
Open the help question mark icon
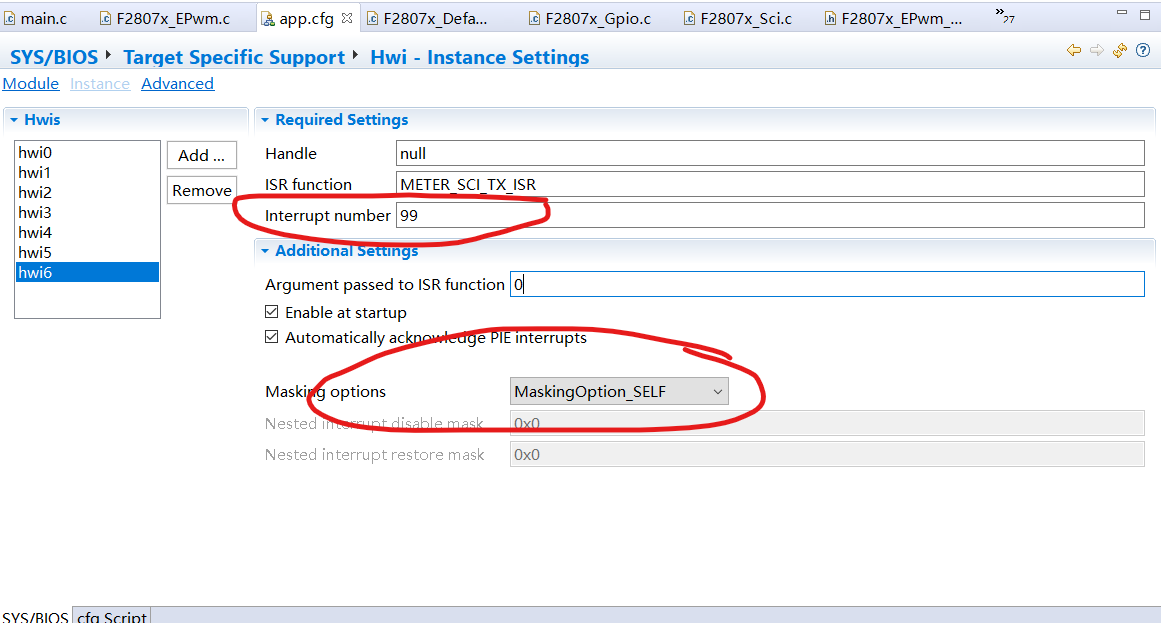1143,50
